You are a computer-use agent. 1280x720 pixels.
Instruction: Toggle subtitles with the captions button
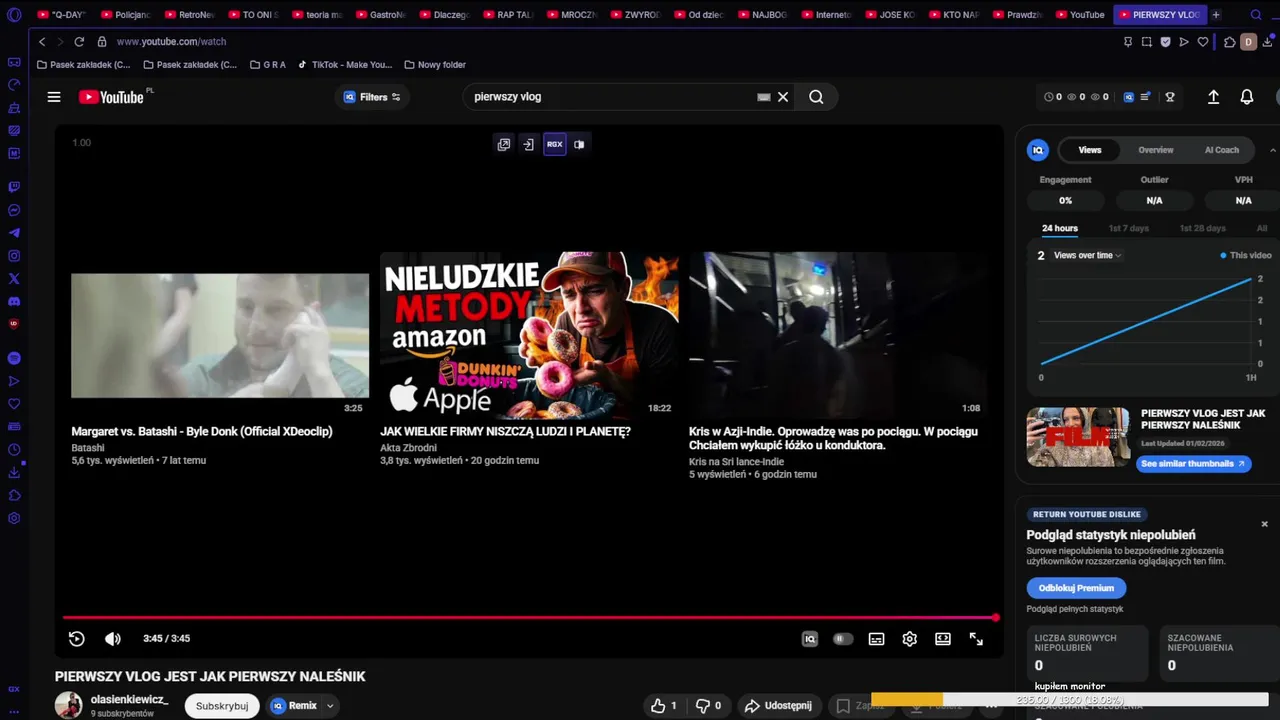[876, 639]
